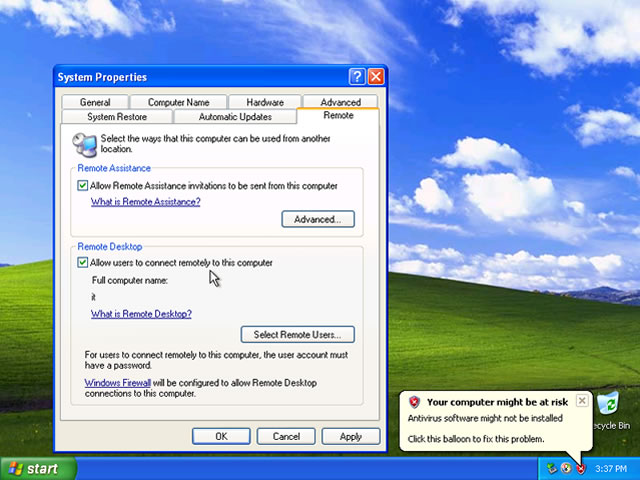Open What is Remote Assistance link
The image size is (640, 480).
[x=145, y=202]
